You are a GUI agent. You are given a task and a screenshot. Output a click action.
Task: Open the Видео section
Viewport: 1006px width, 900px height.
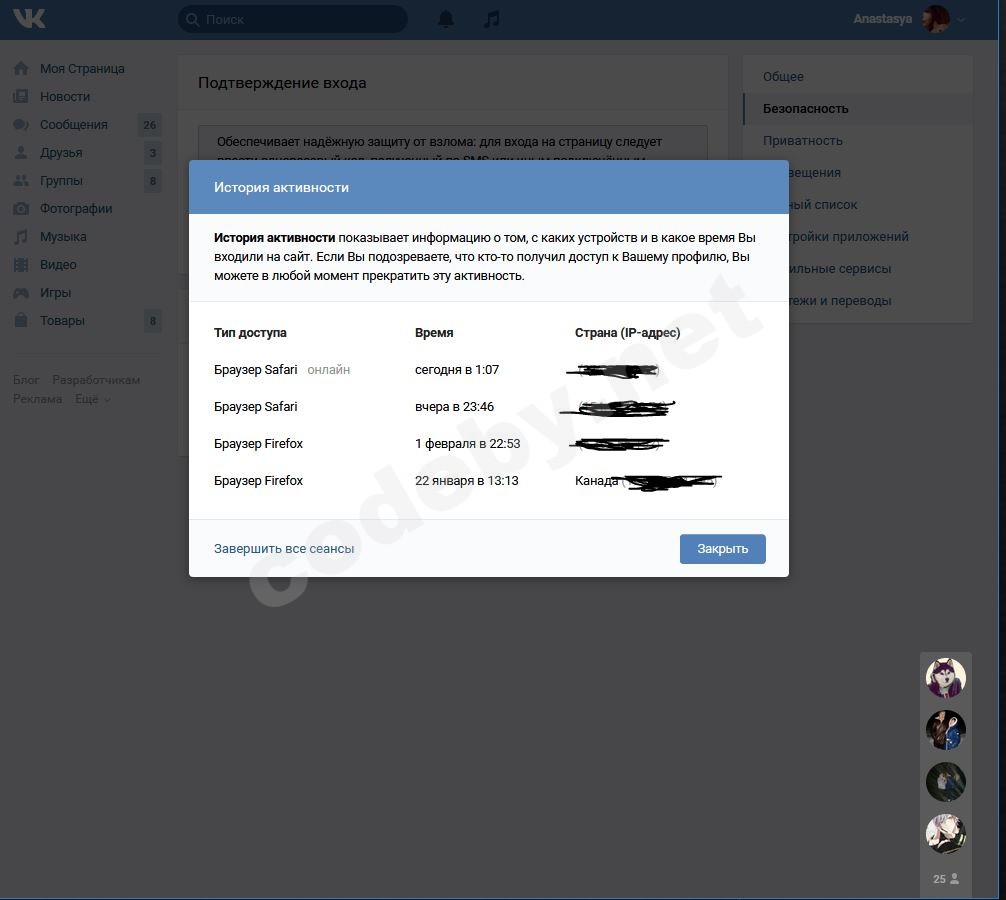coord(58,264)
